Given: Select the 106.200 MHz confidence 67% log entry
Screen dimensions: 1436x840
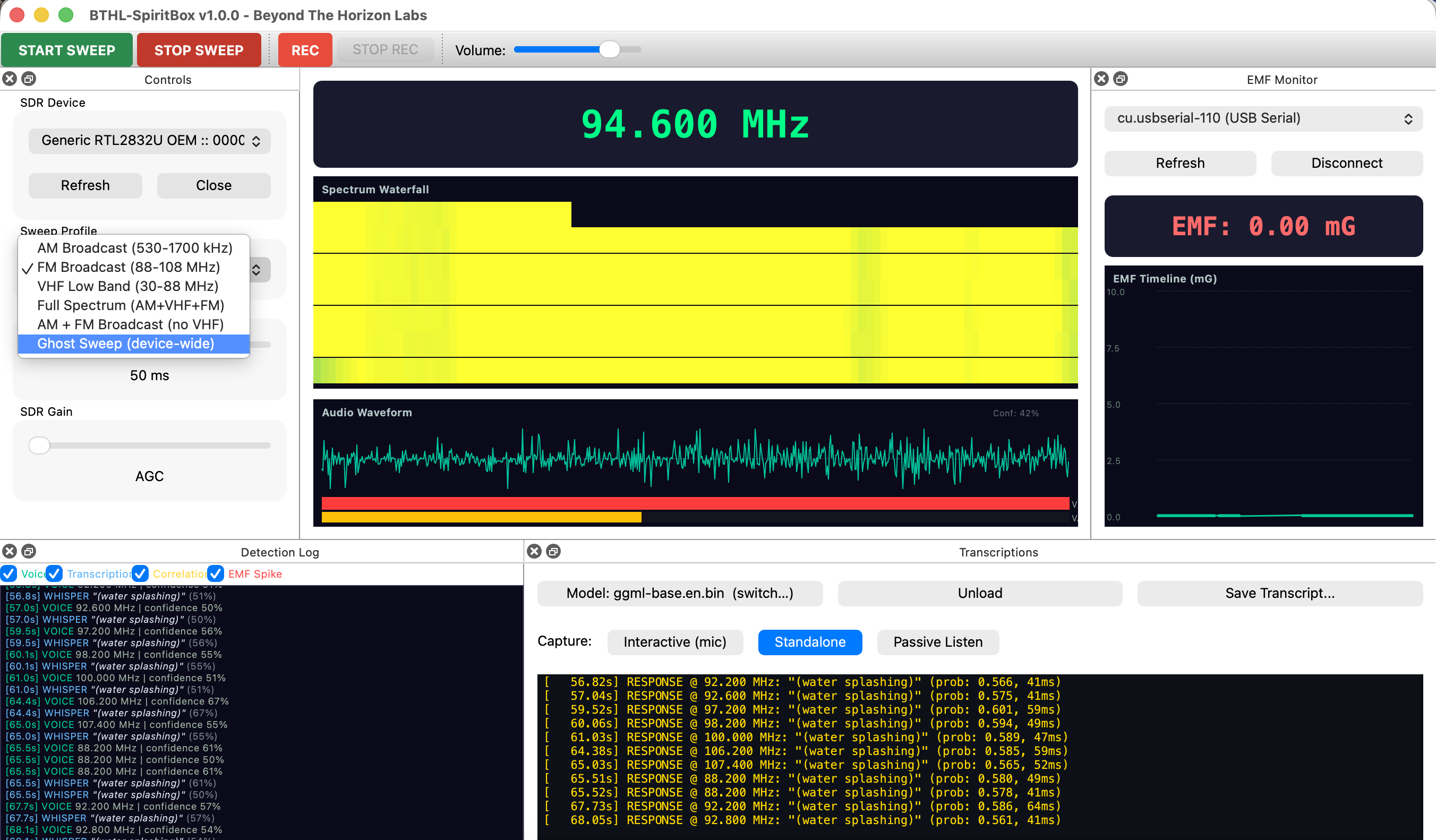Looking at the screenshot, I should [x=117, y=701].
